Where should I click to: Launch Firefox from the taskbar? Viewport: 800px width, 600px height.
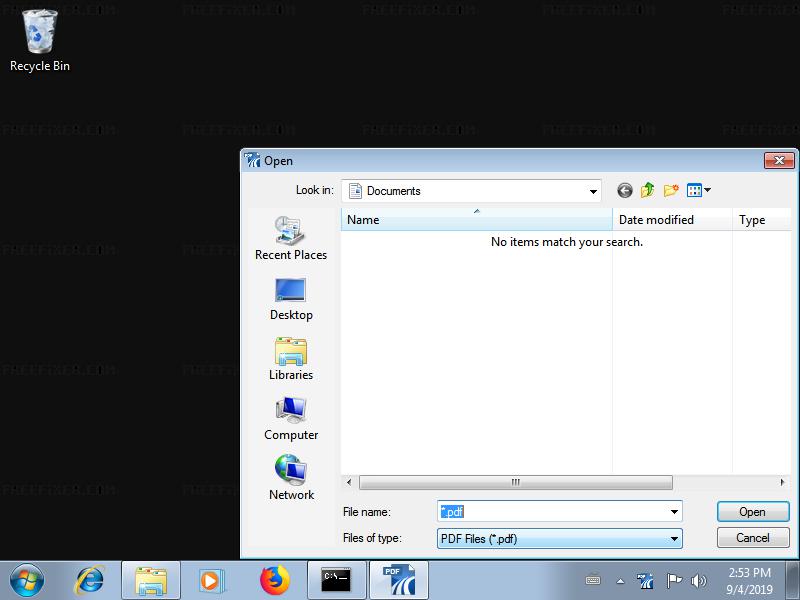274,580
